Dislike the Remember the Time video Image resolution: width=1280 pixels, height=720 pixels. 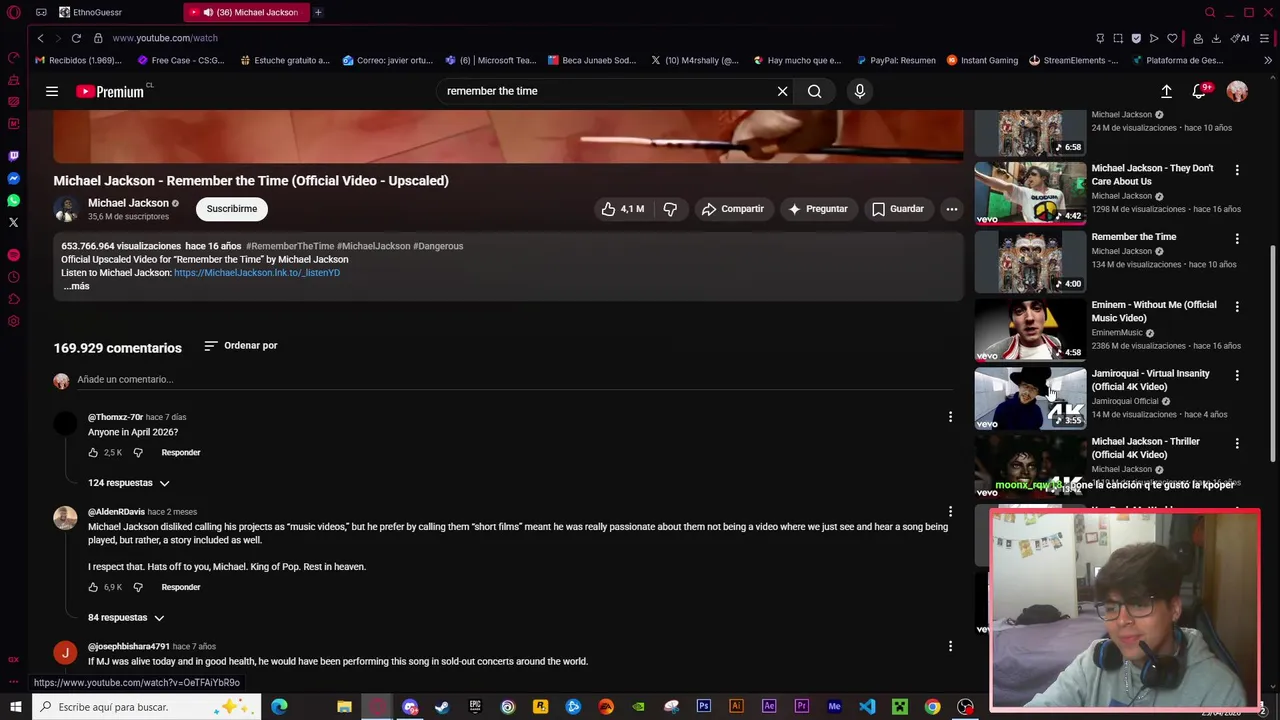coord(670,209)
